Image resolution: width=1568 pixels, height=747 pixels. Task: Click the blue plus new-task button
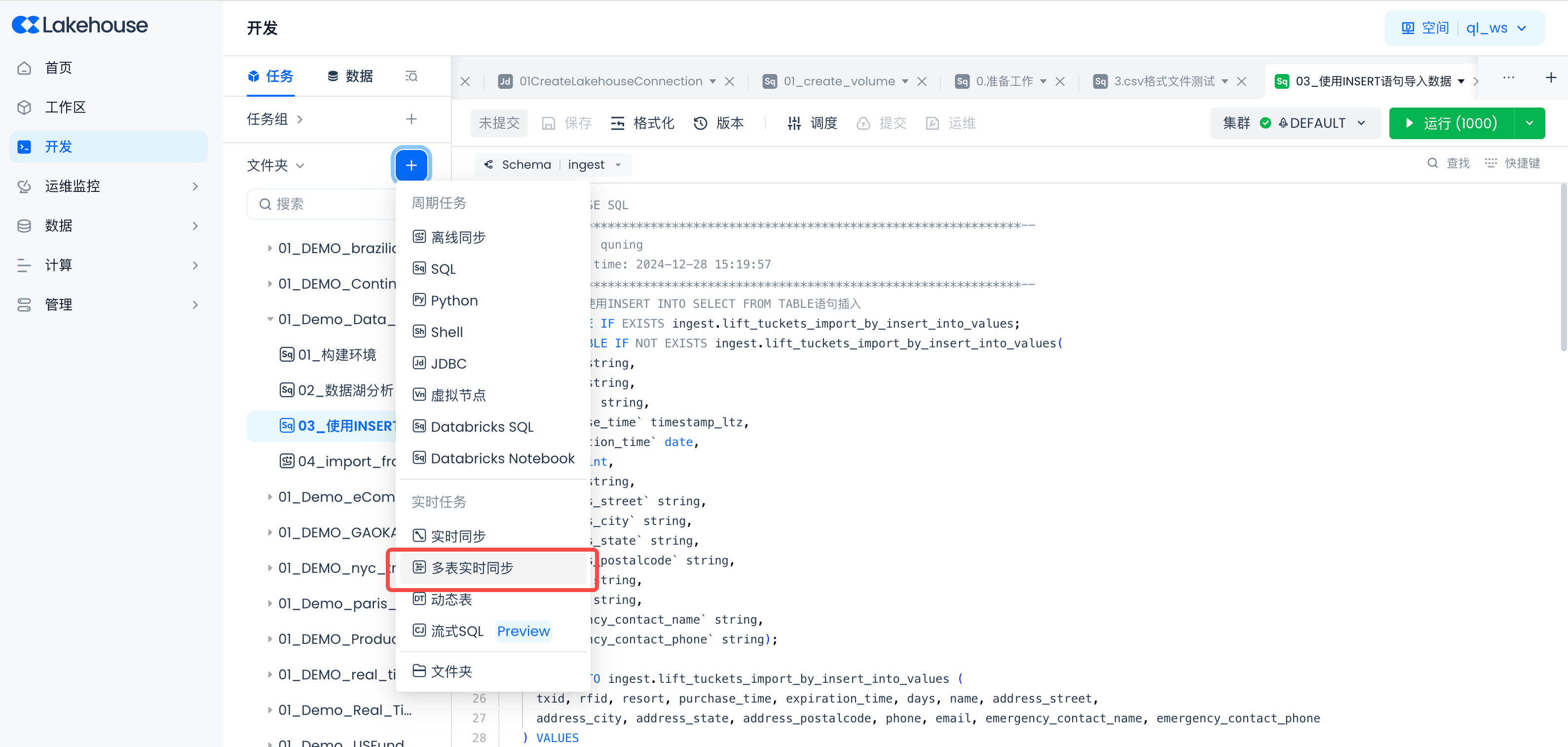(x=411, y=165)
